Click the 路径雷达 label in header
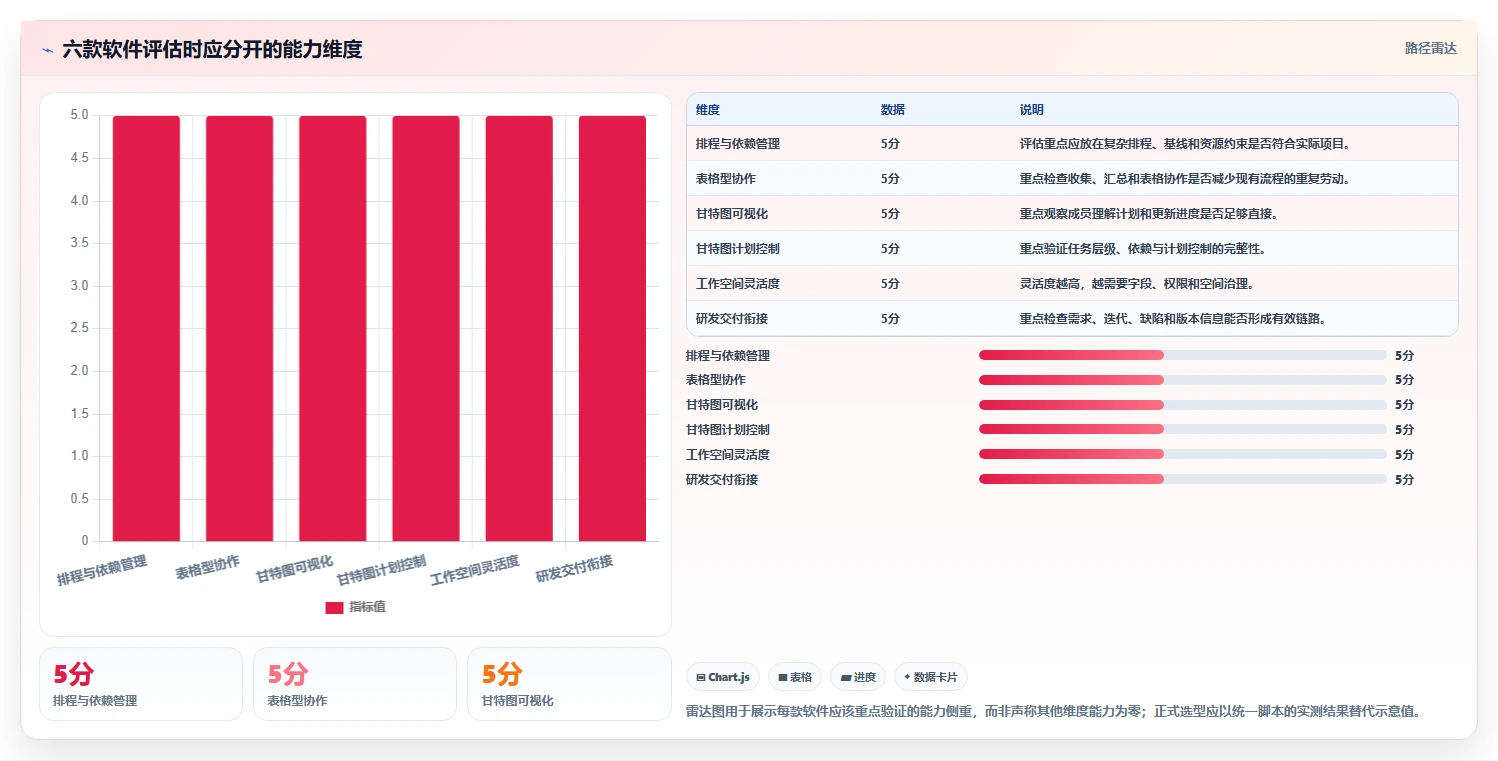1498x761 pixels. pos(1431,48)
